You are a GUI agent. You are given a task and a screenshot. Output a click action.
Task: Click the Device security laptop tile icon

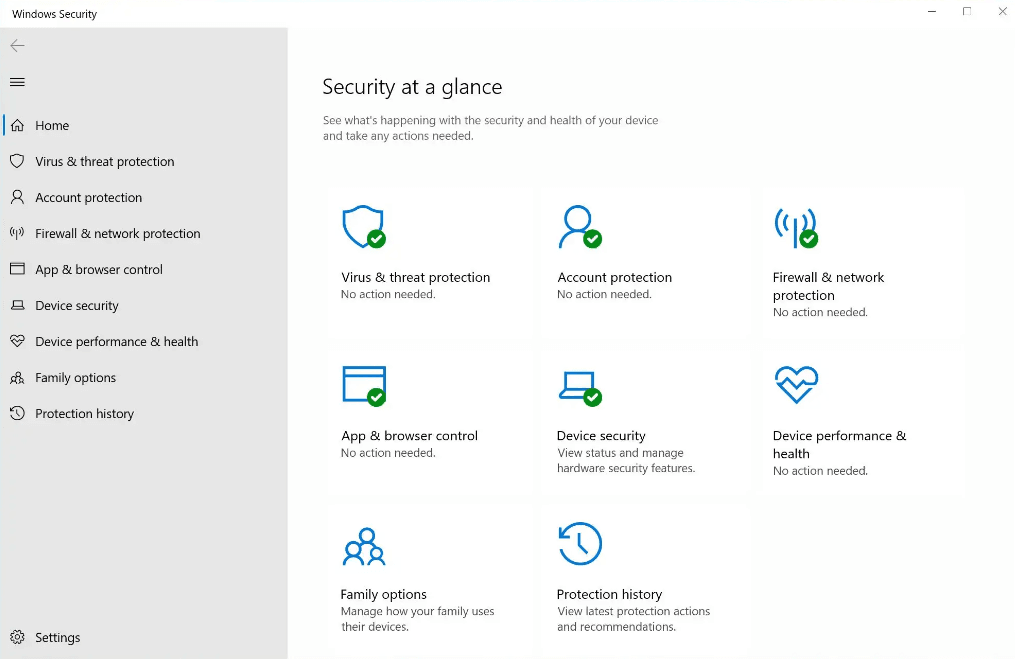(579, 386)
